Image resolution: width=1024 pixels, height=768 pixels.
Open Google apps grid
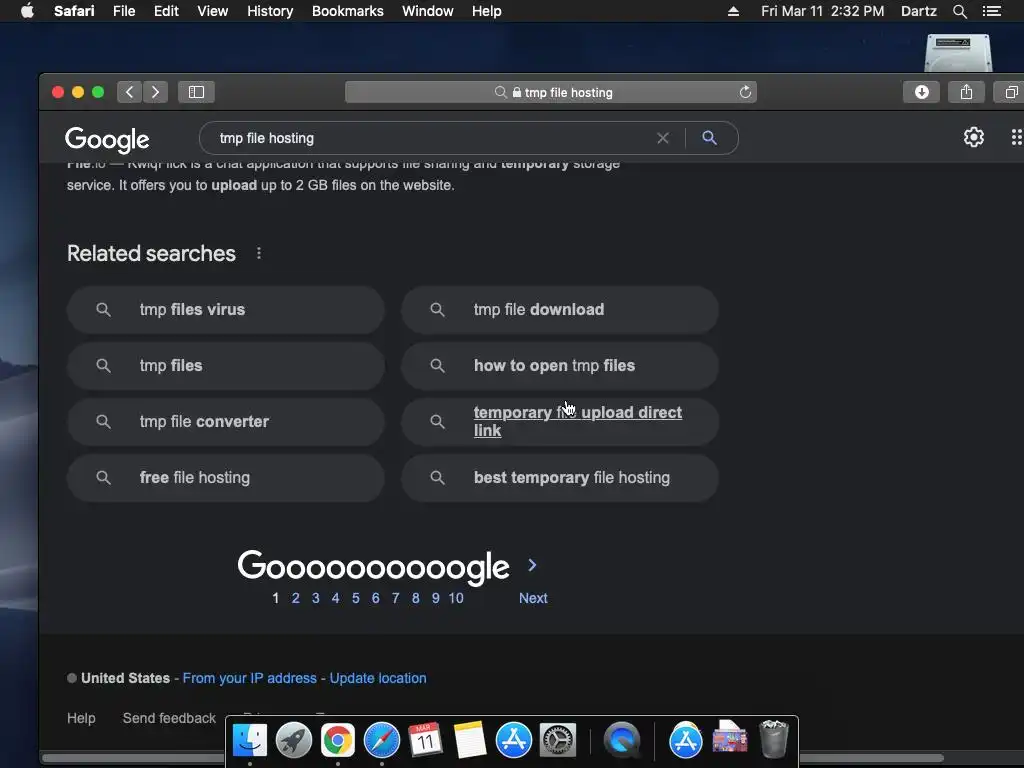[x=1017, y=137]
